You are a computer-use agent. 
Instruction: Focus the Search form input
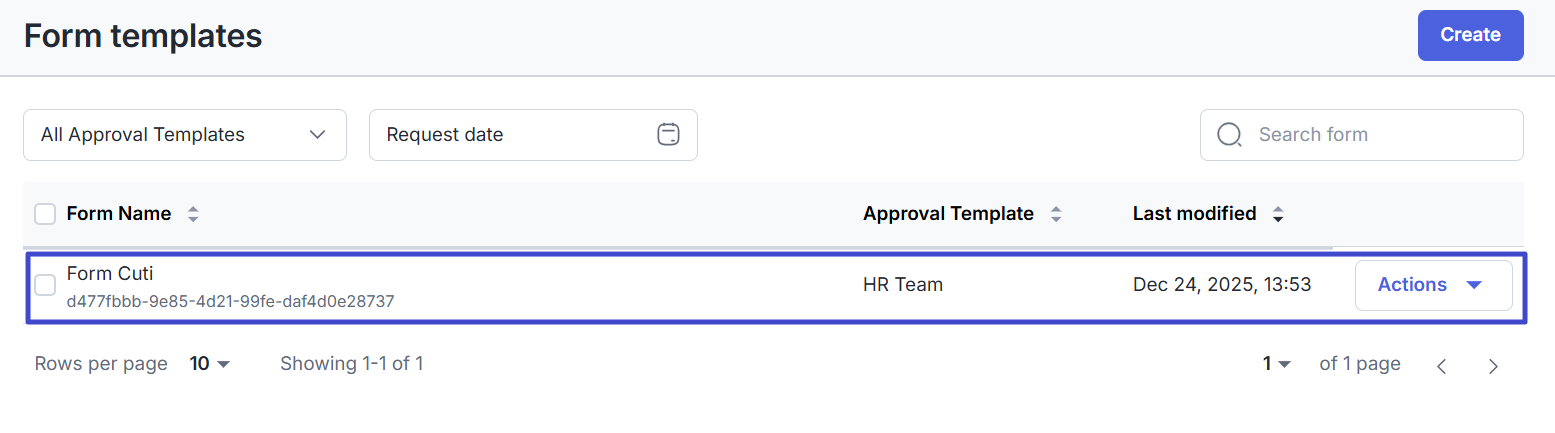point(1380,135)
